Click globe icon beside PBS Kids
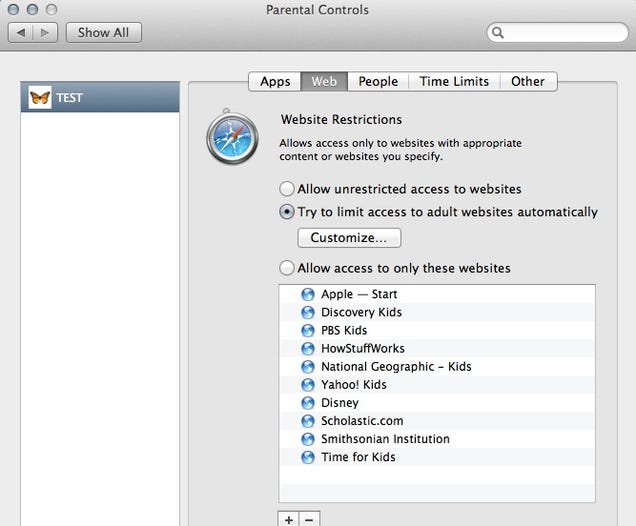Image resolution: width=636 pixels, height=526 pixels. click(x=308, y=331)
